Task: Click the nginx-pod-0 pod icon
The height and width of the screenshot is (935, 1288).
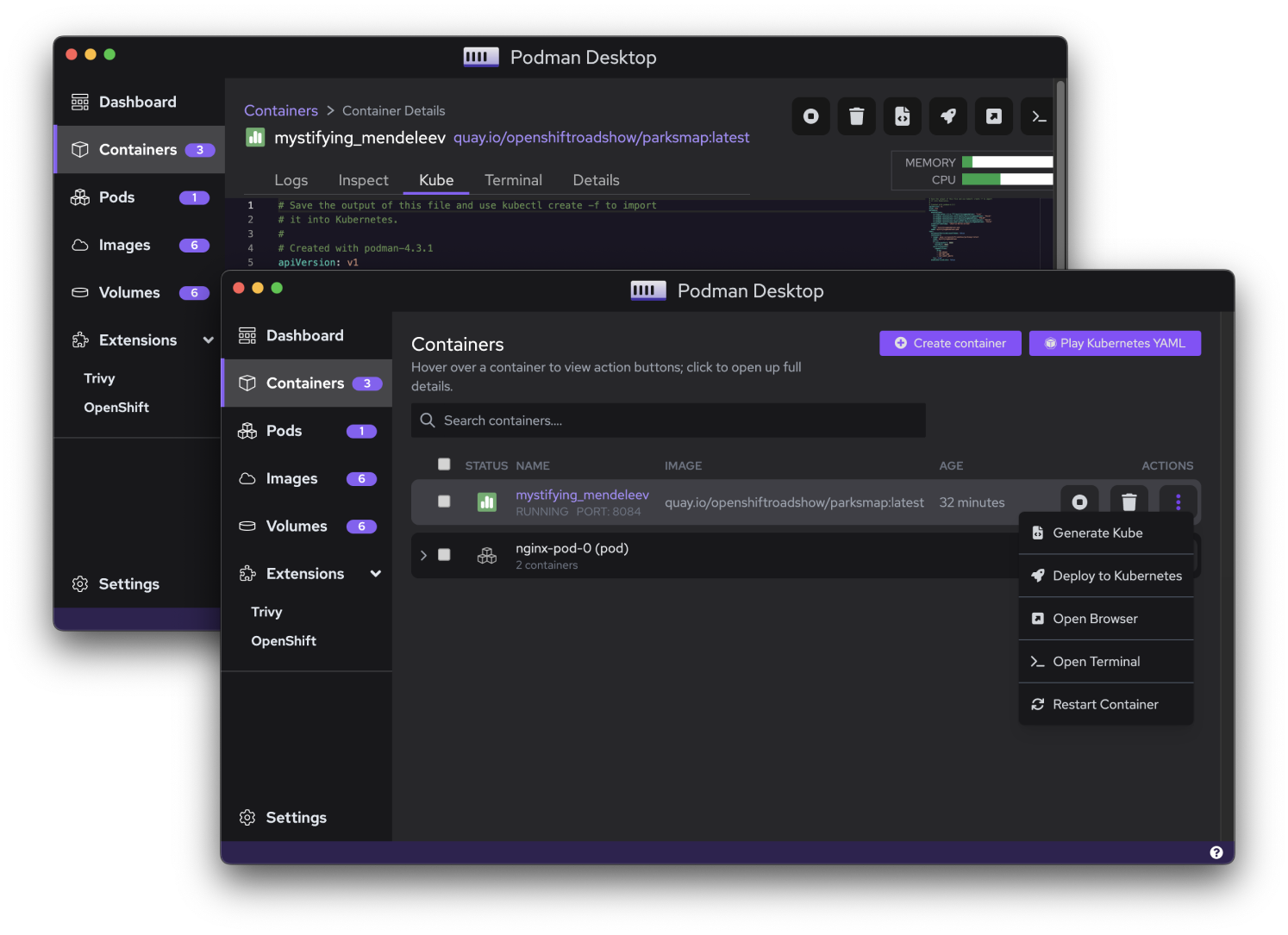Action: pos(487,556)
